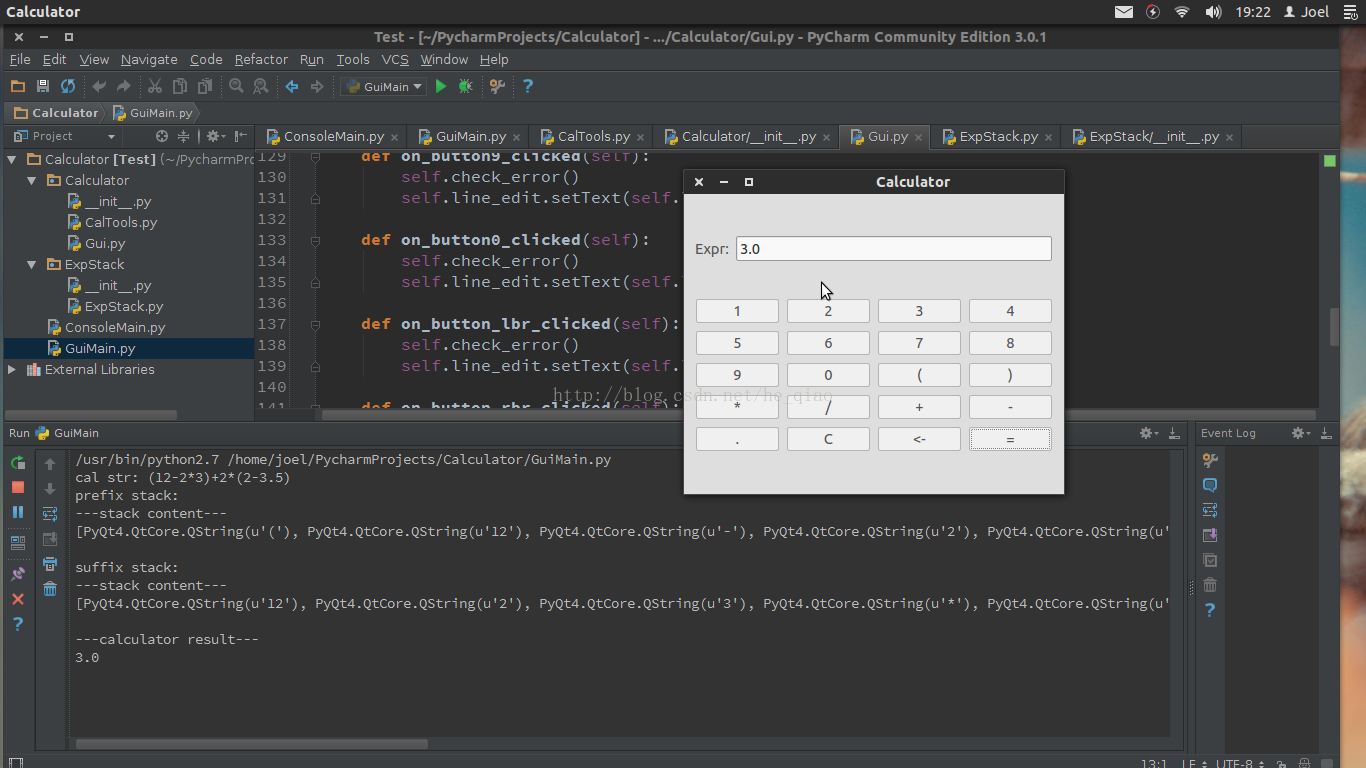
Task: Click the Help question mark in main toolbar
Action: pyautogui.click(x=528, y=87)
